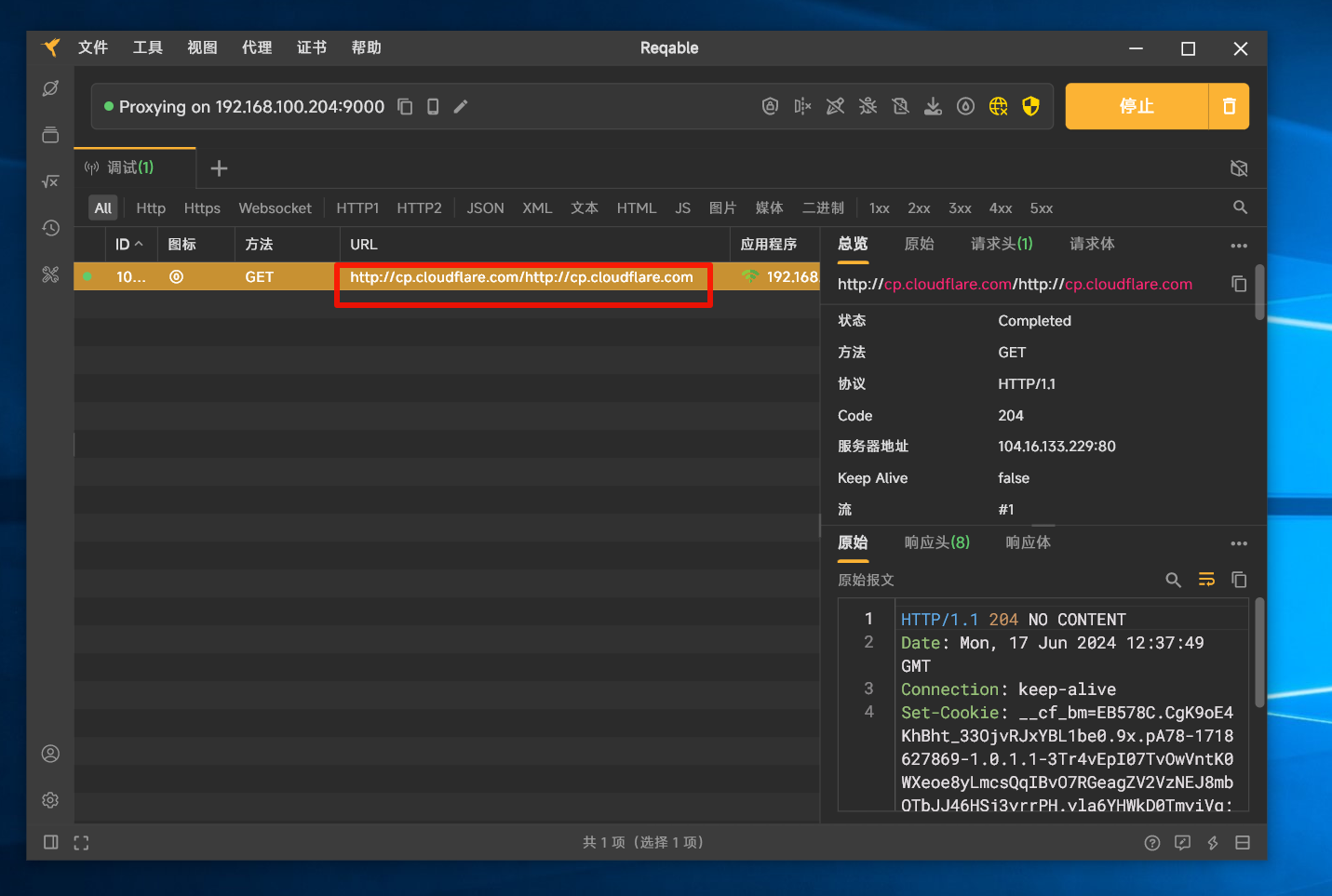Filter traffic by Websocket
Screen dimensions: 1332x896
pyautogui.click(x=275, y=208)
